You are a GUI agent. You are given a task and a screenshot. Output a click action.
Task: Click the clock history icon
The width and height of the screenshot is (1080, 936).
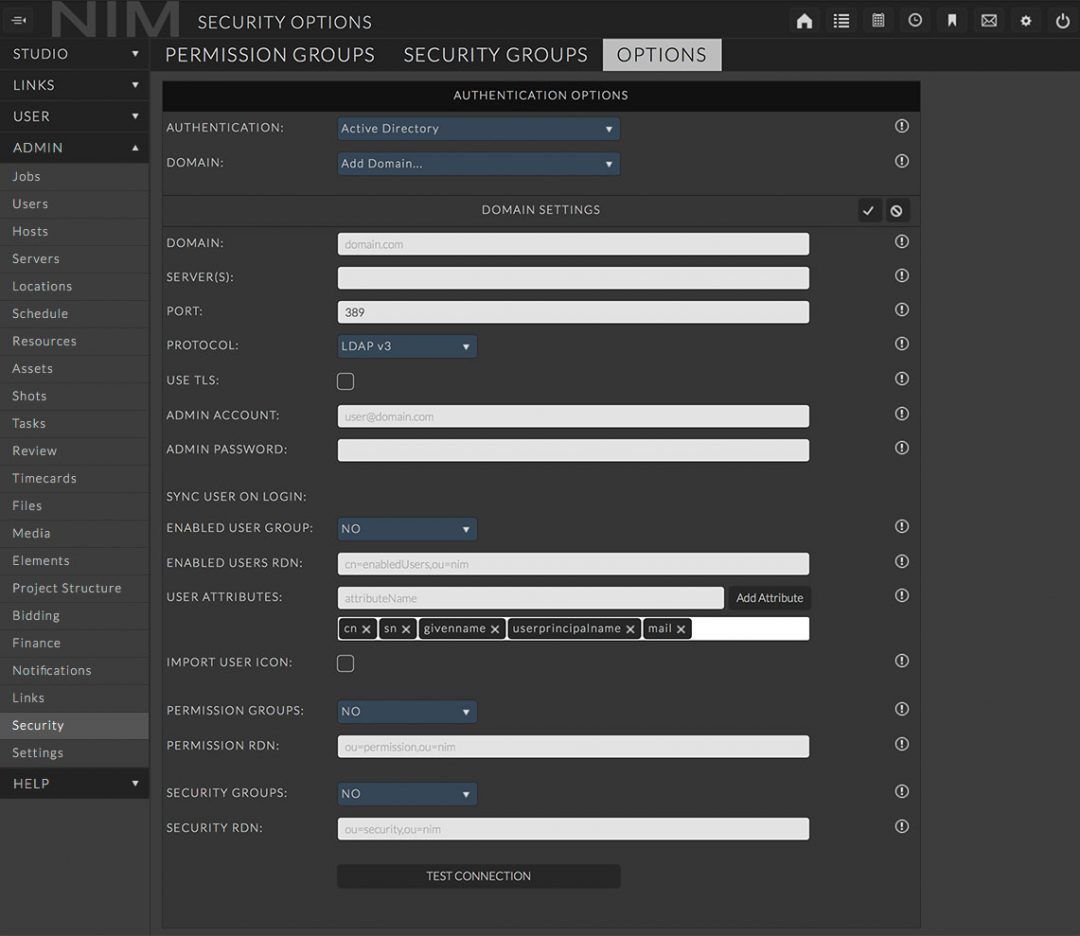point(915,20)
